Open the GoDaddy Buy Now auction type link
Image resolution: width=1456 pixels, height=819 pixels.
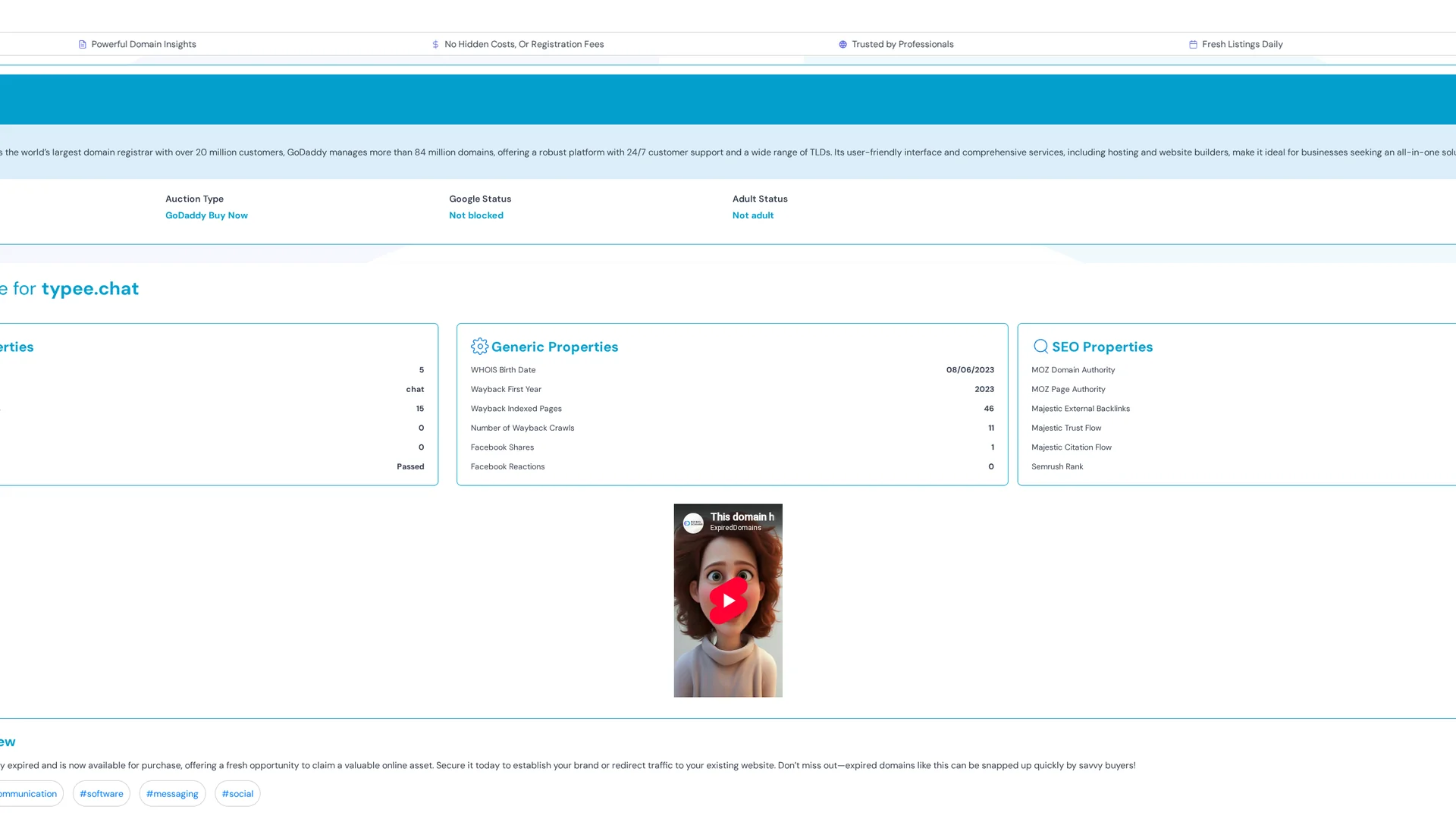(x=206, y=215)
